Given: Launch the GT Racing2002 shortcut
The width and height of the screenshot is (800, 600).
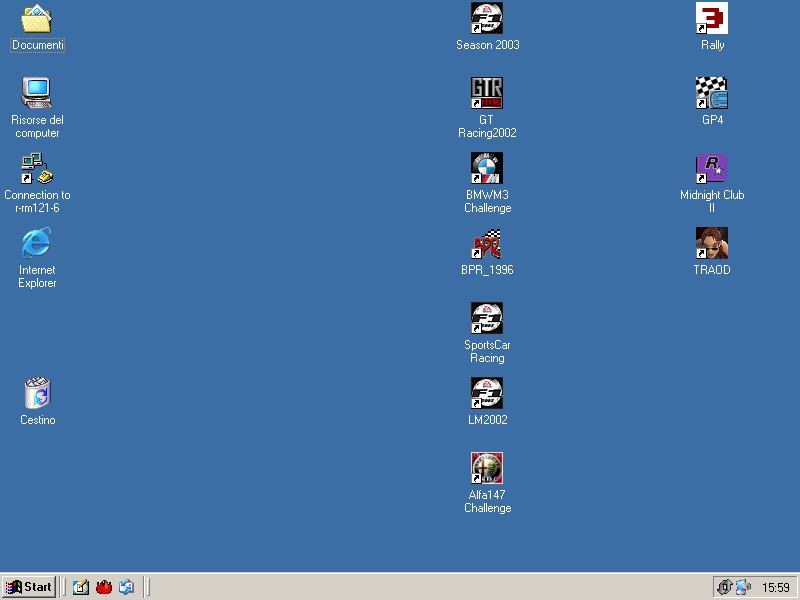Looking at the screenshot, I should pos(487,93).
